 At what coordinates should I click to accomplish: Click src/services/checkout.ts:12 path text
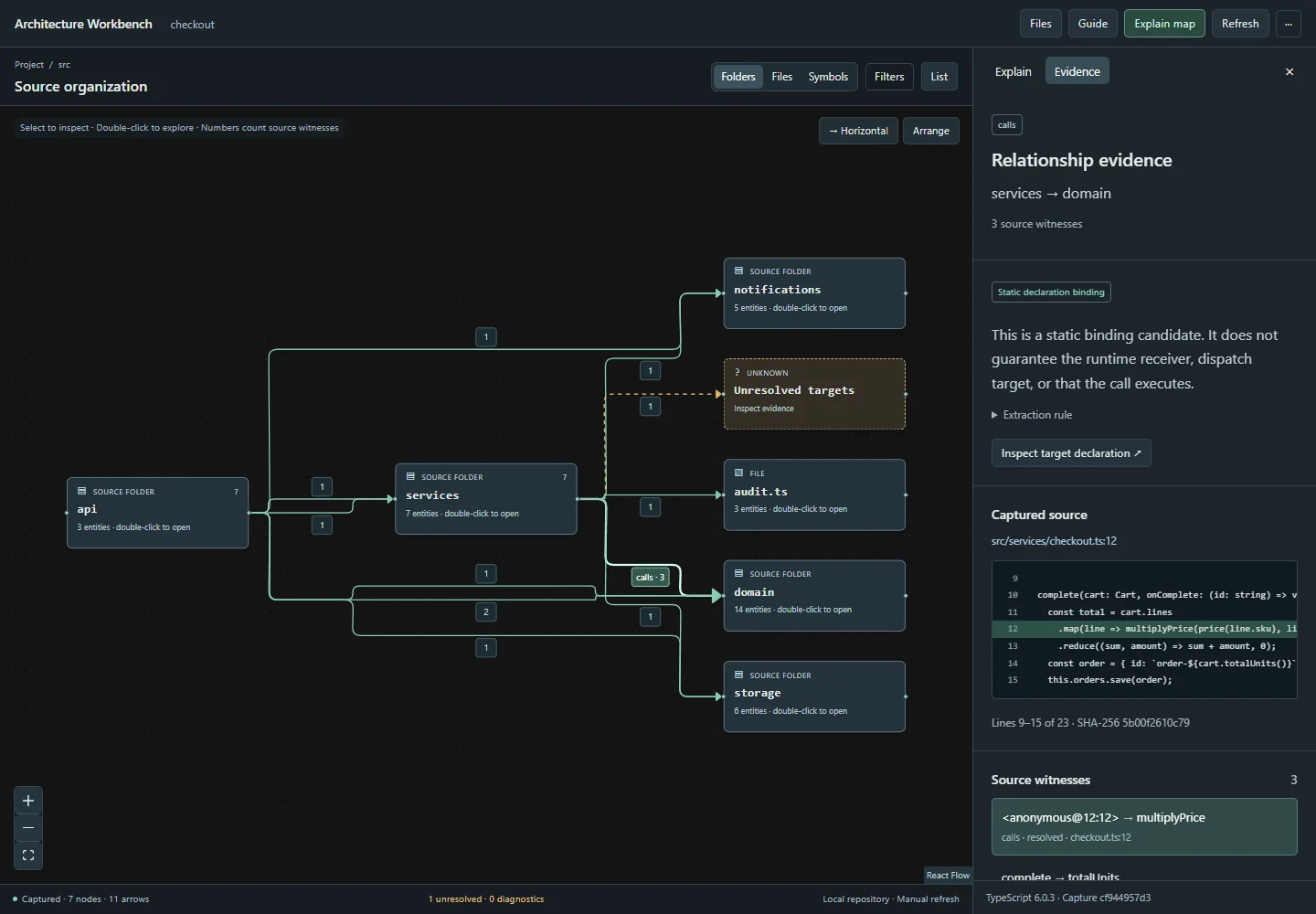1054,541
